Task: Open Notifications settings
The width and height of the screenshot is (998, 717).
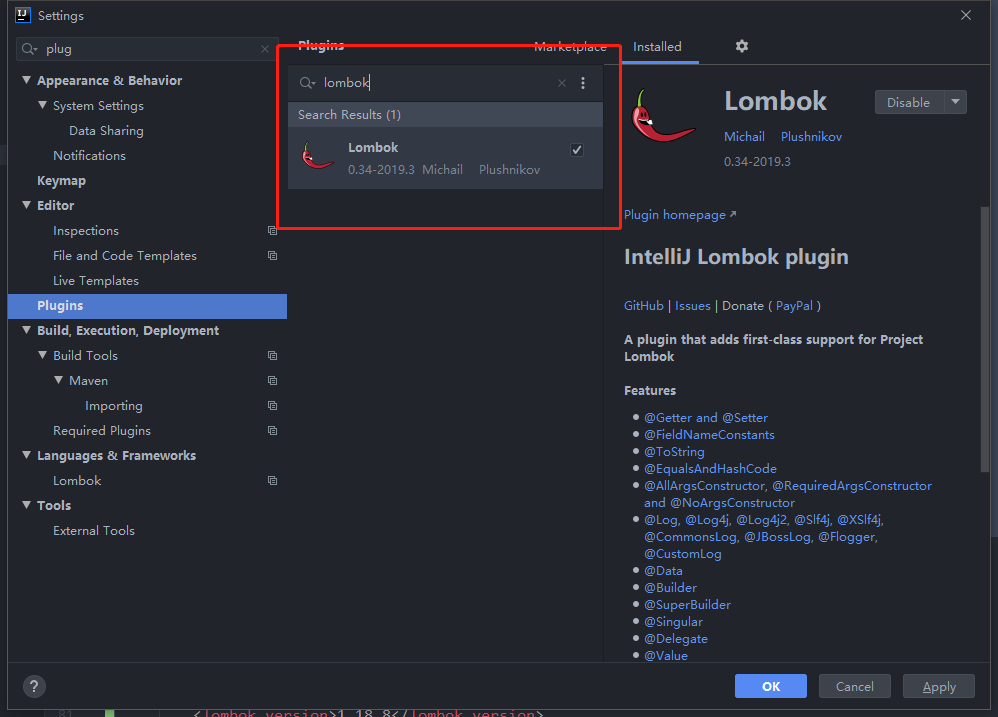Action: pos(89,155)
